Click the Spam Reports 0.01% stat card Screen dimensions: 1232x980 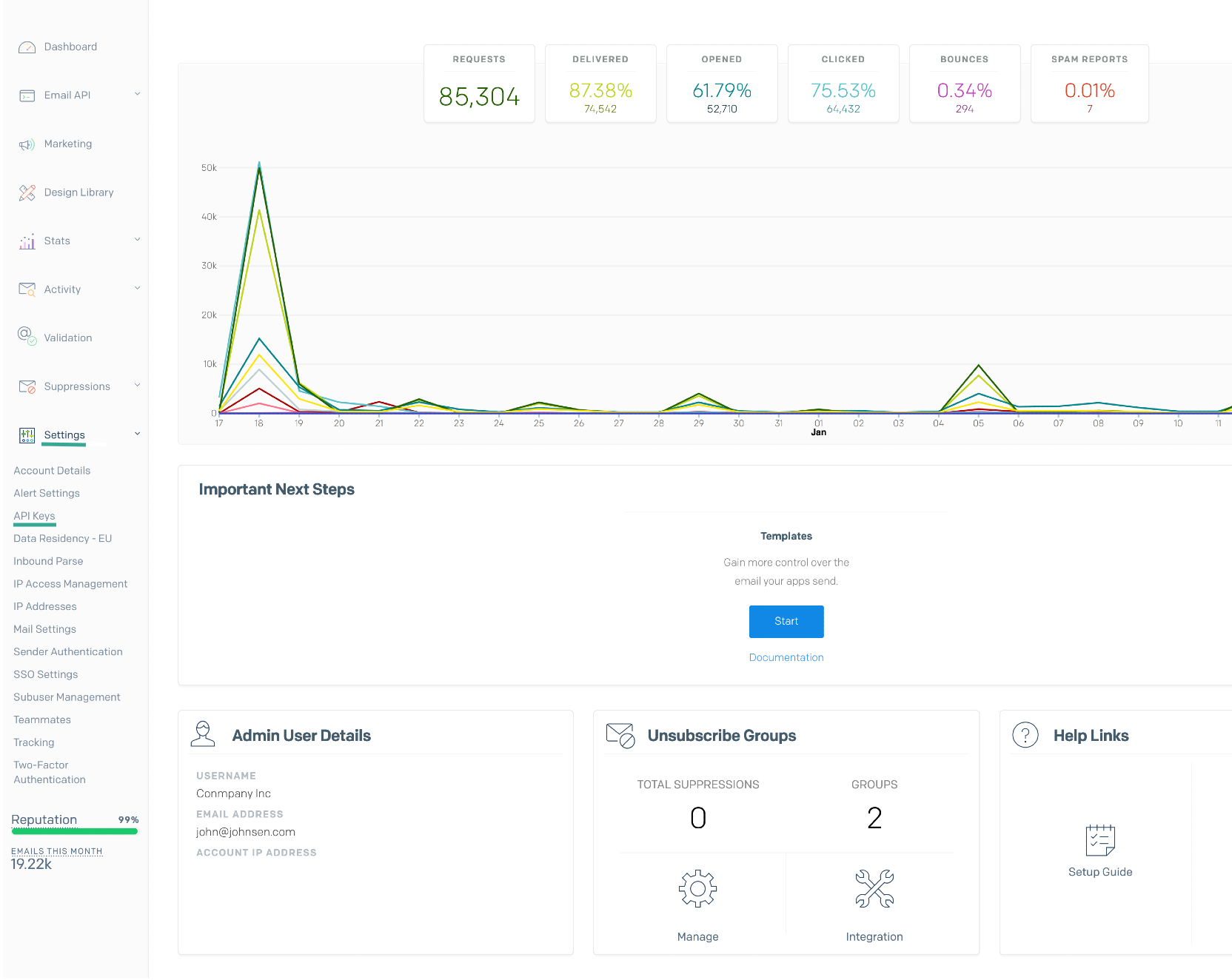[1090, 84]
